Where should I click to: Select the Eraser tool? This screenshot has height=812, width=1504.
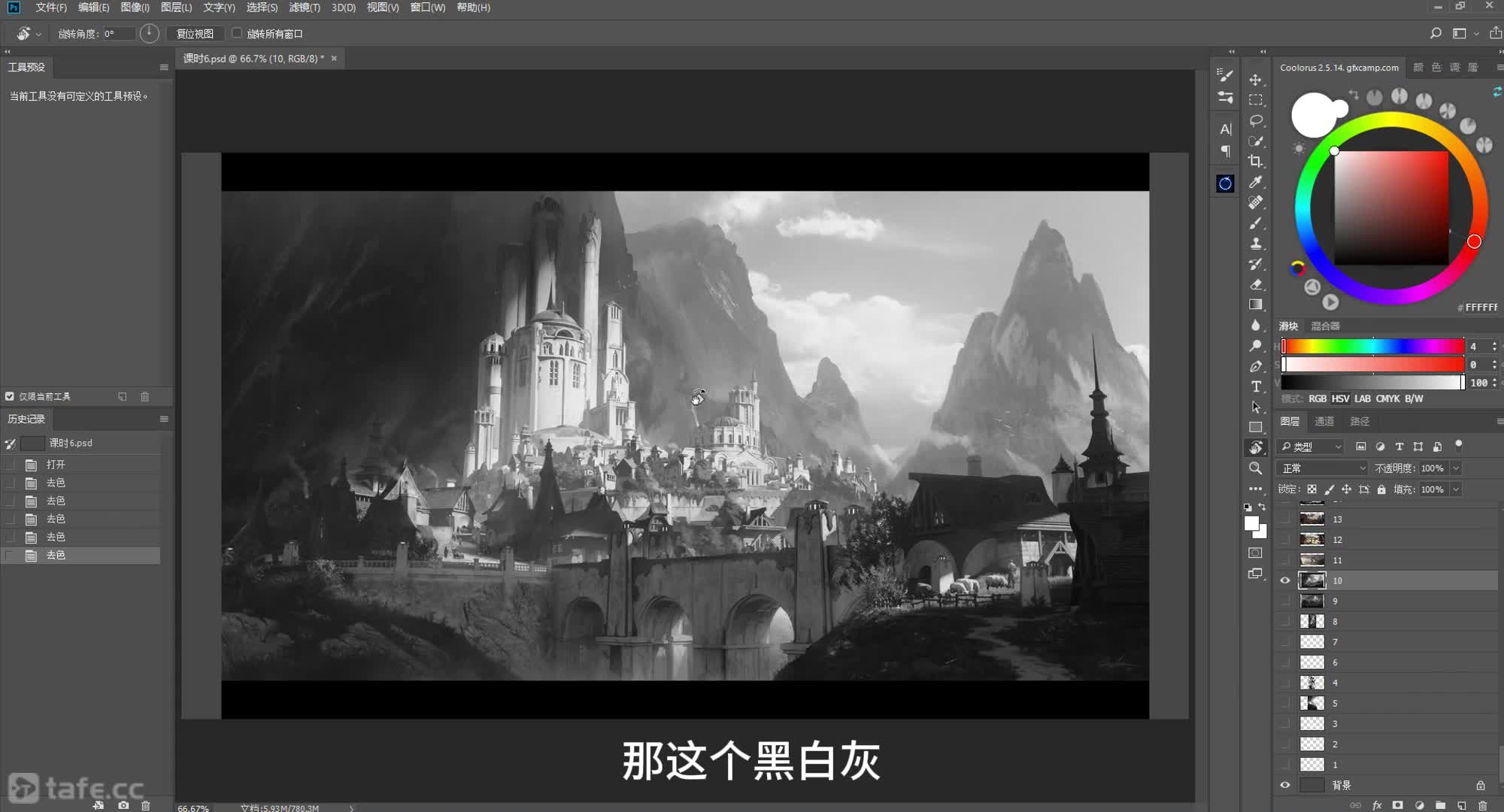coord(1255,284)
